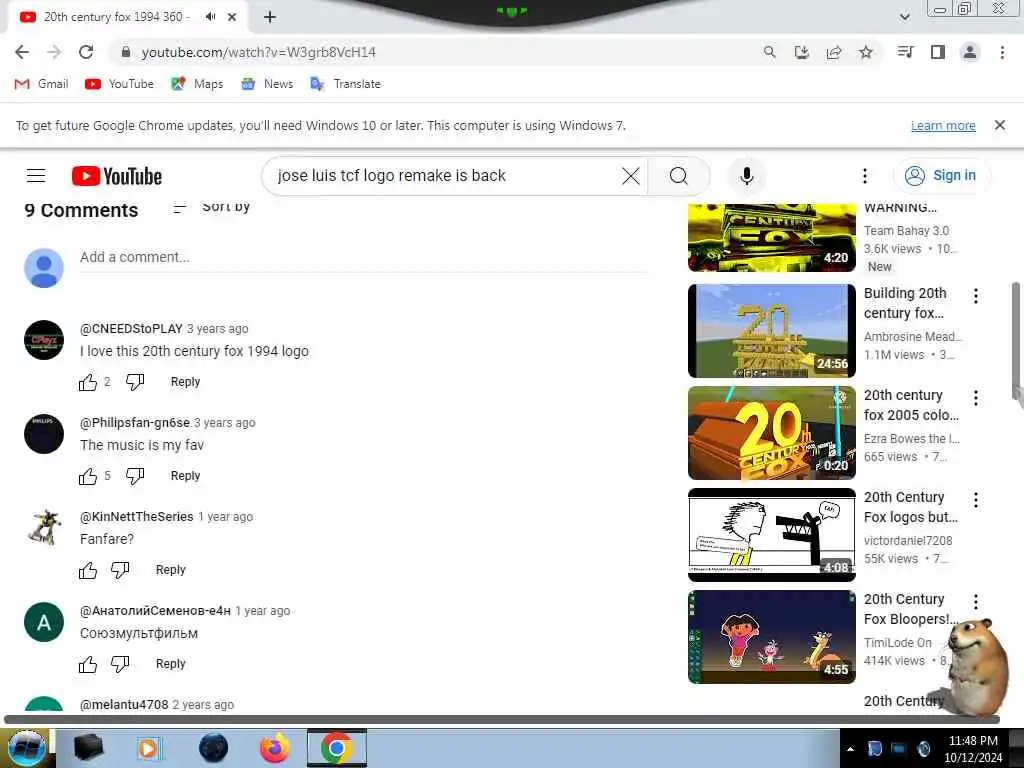Open the YouTube bookmark
Viewport: 1024px width, 768px height.
pos(120,84)
